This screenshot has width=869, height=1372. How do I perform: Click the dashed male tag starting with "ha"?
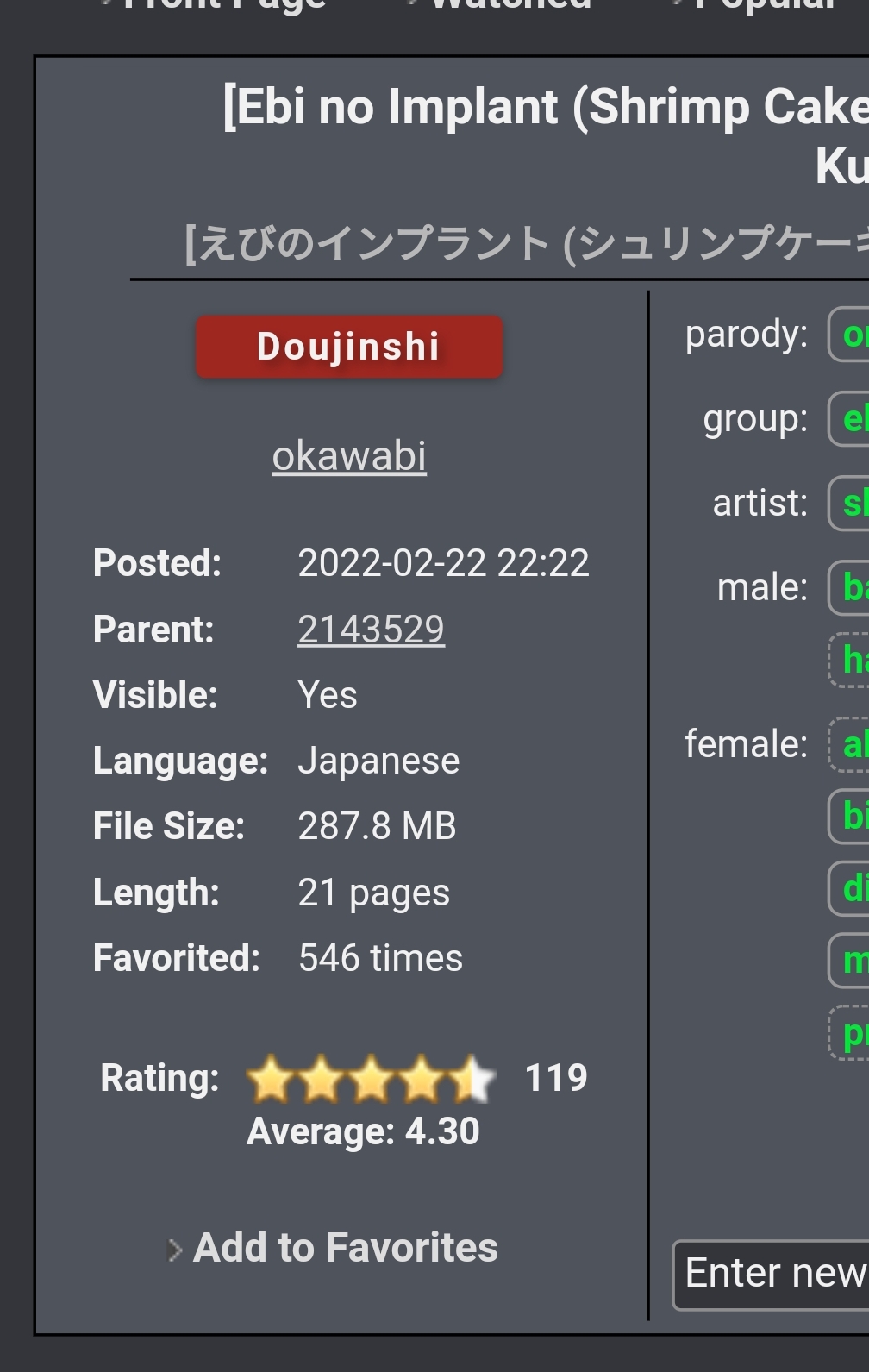coord(850,661)
